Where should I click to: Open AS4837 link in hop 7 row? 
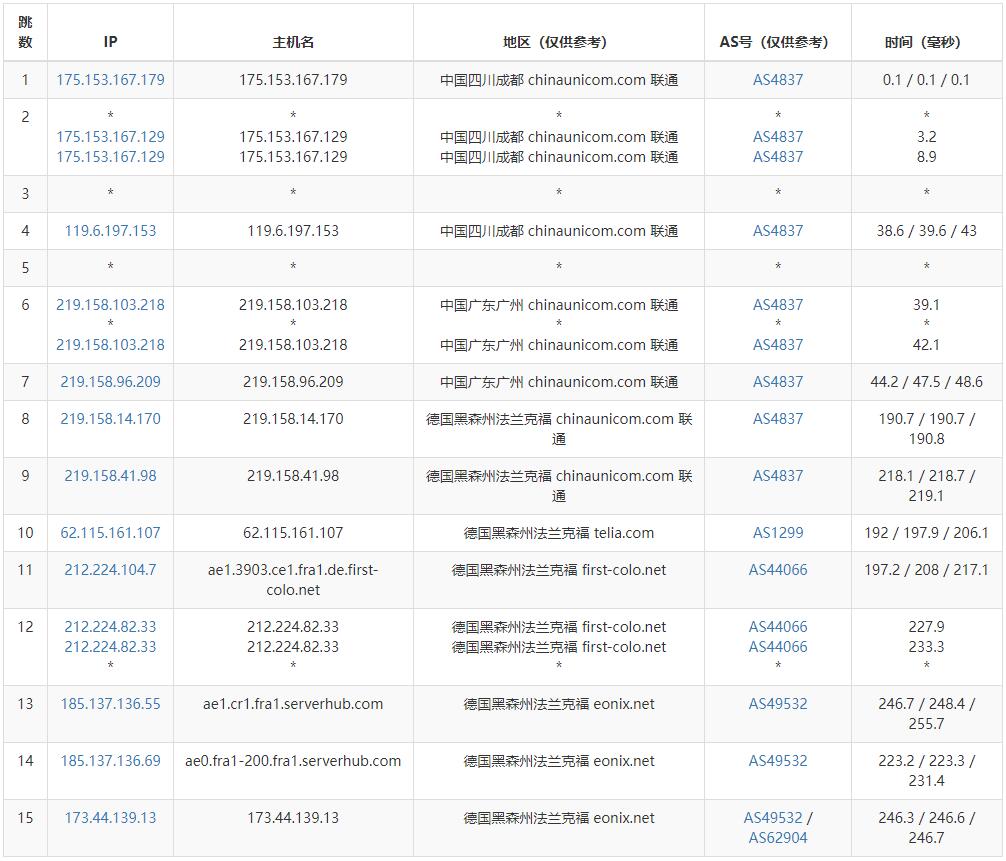tap(778, 382)
